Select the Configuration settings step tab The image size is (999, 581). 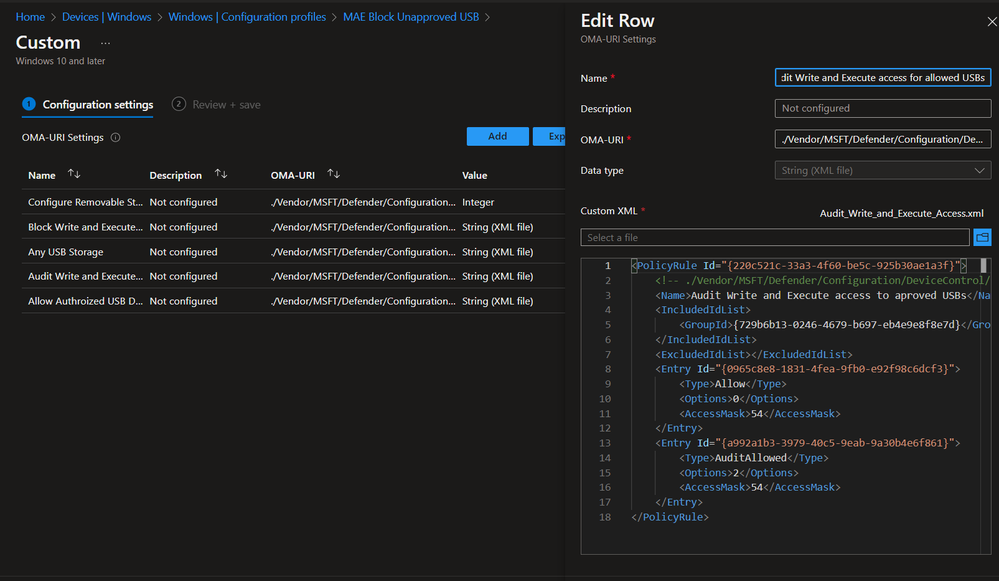(x=88, y=104)
